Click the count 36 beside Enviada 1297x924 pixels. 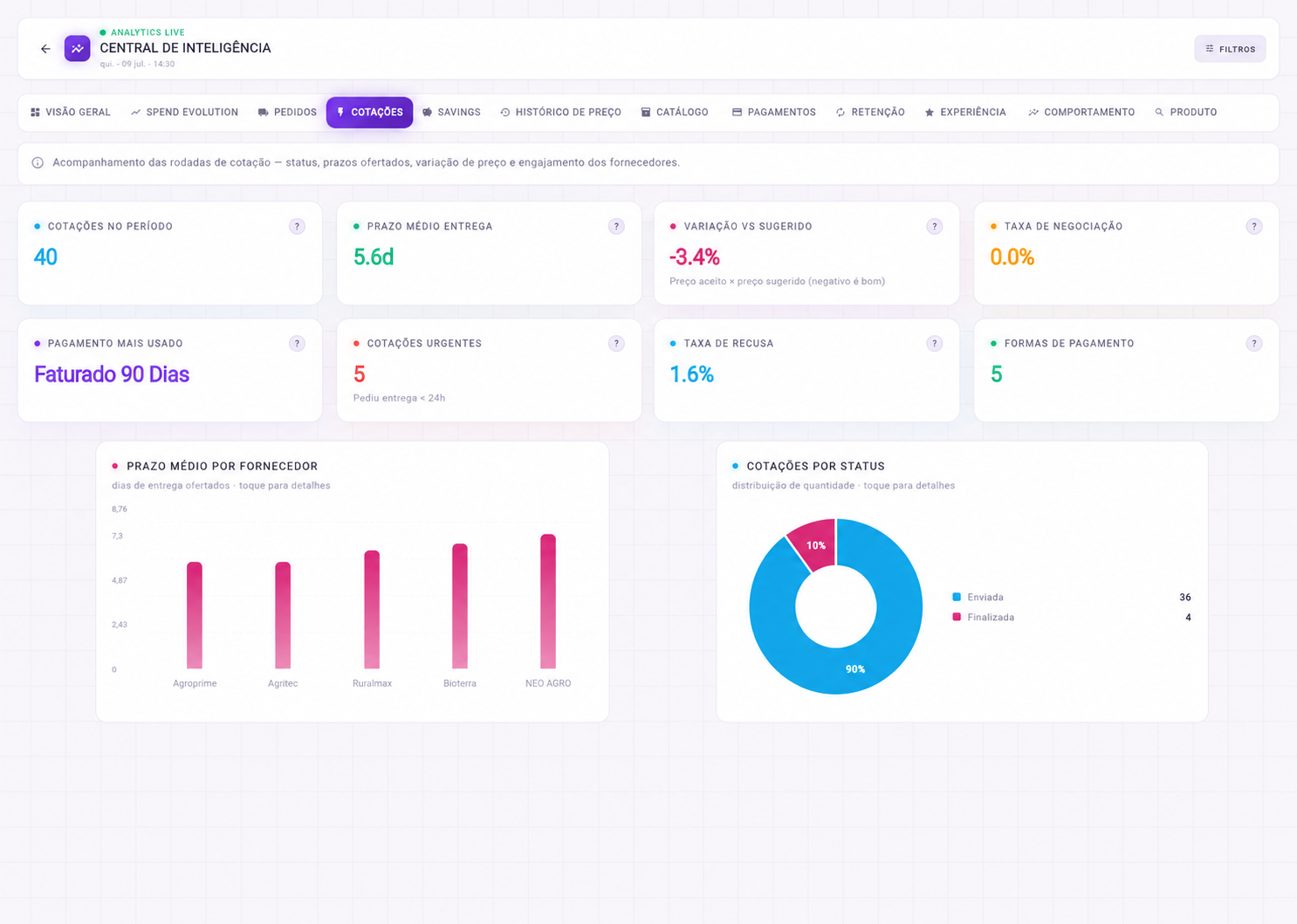1185,598
